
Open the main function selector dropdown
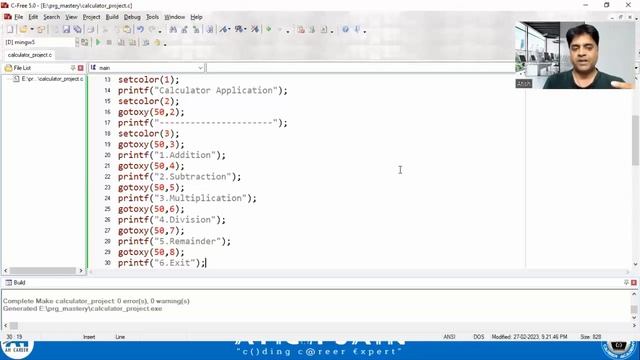200,68
